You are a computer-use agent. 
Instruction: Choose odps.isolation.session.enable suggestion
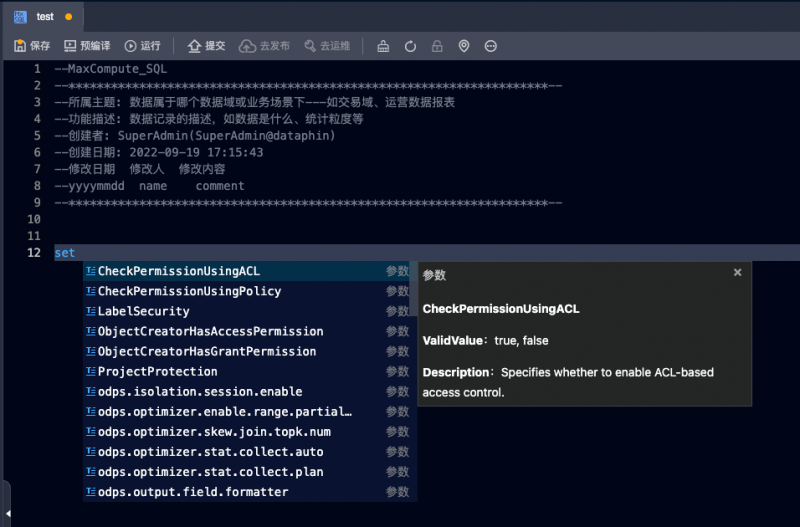coord(199,391)
